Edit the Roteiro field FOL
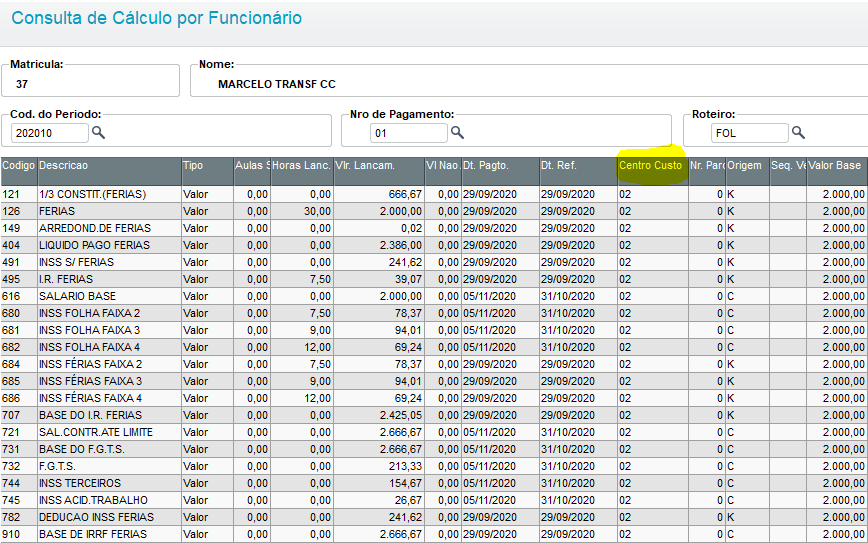Image resolution: width=868 pixels, height=543 pixels. (750, 133)
